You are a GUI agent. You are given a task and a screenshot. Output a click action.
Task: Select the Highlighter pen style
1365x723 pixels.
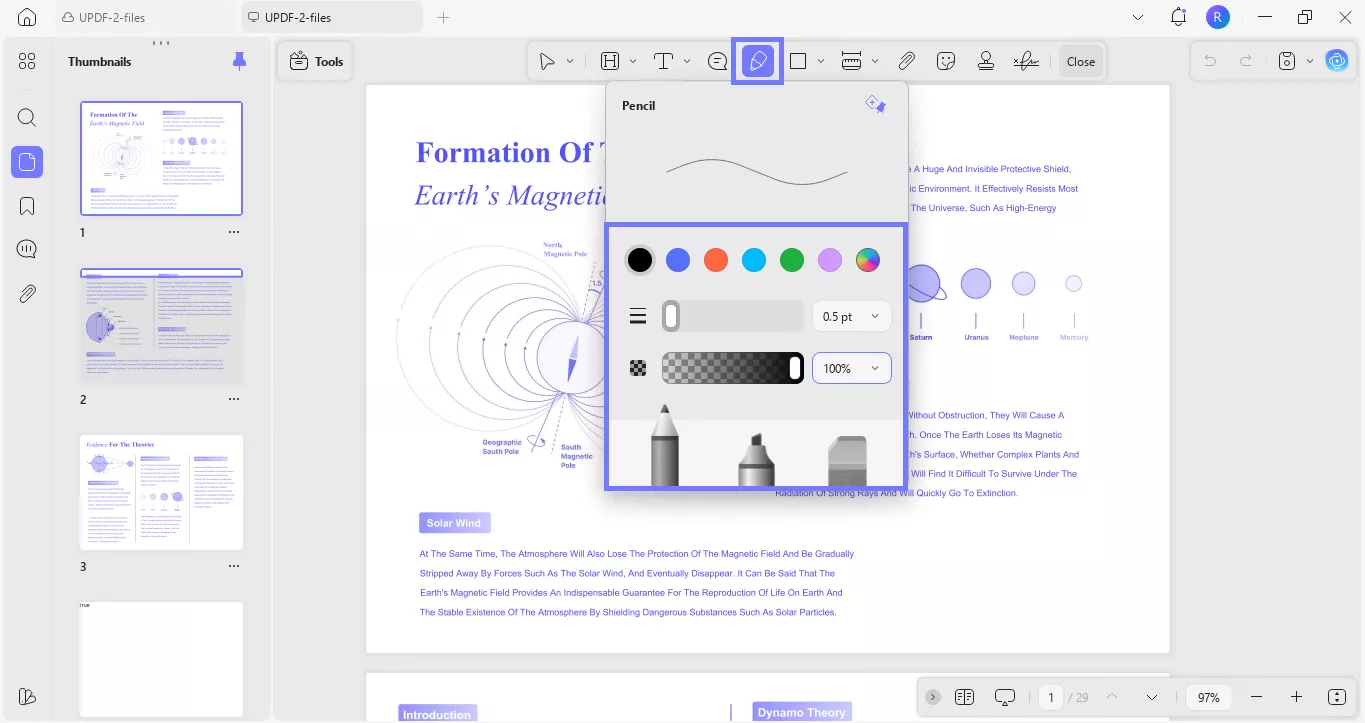[x=756, y=450]
